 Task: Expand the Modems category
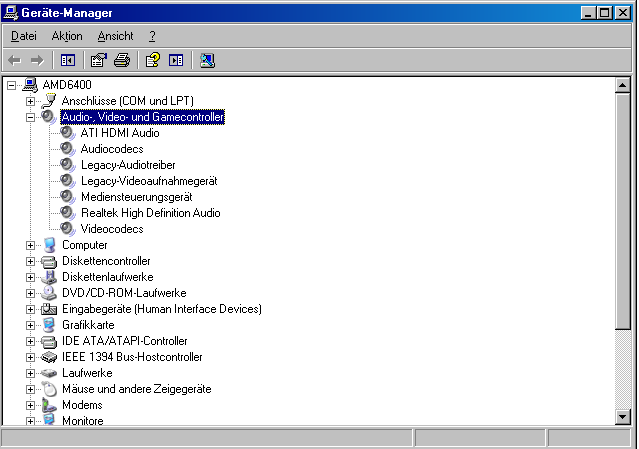pos(30,405)
